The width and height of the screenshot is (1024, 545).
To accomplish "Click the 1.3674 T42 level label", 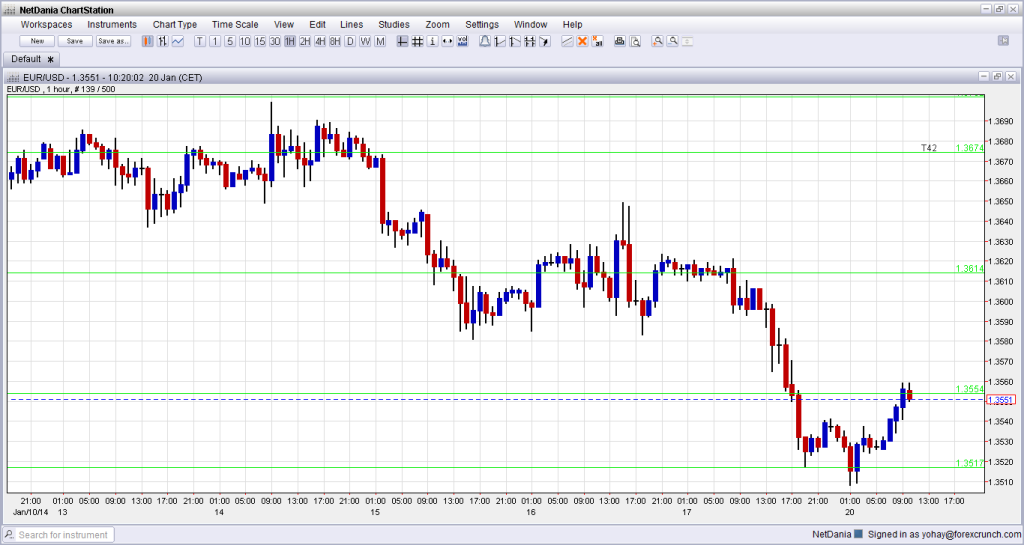I will [969, 148].
